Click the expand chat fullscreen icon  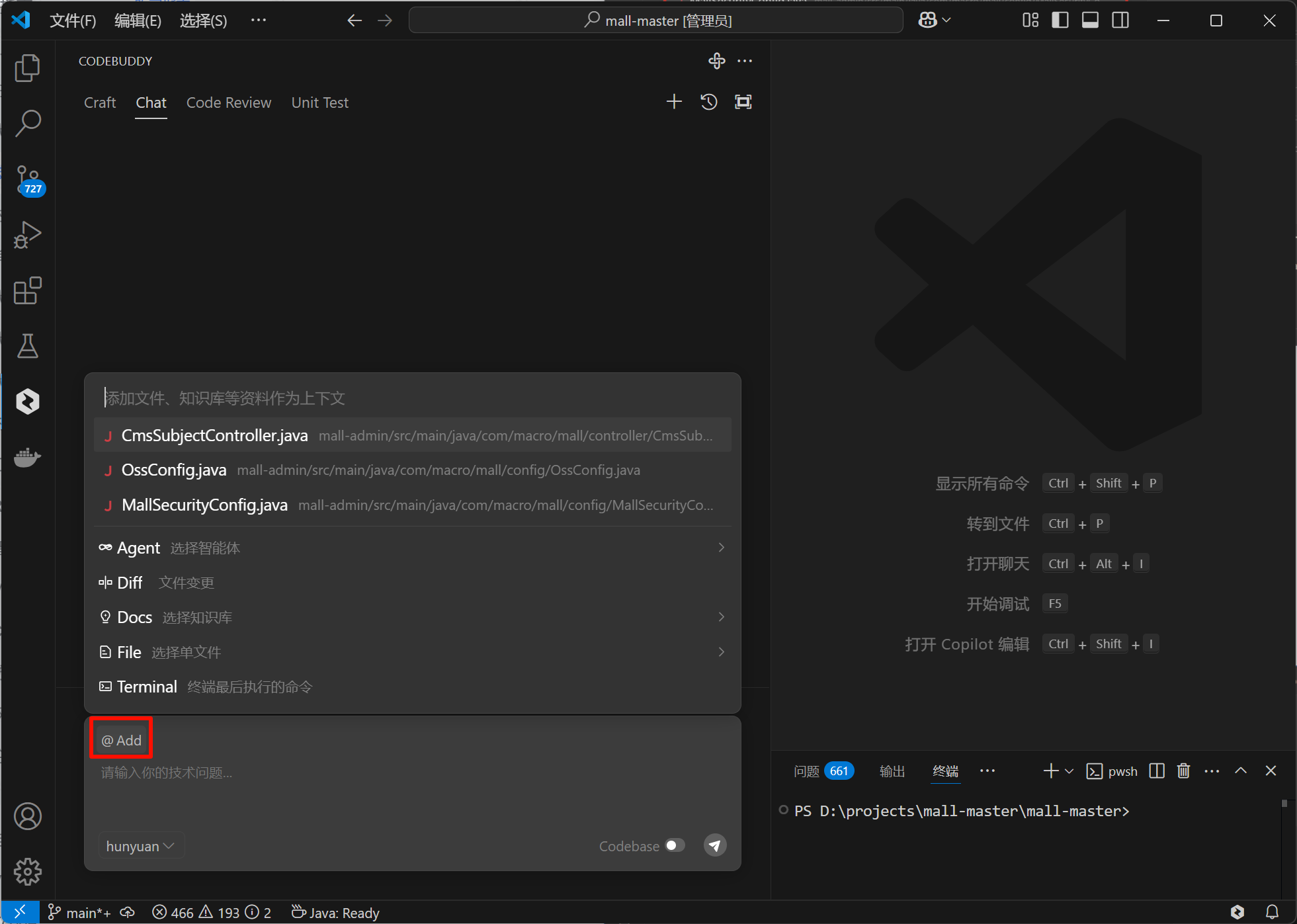point(743,102)
